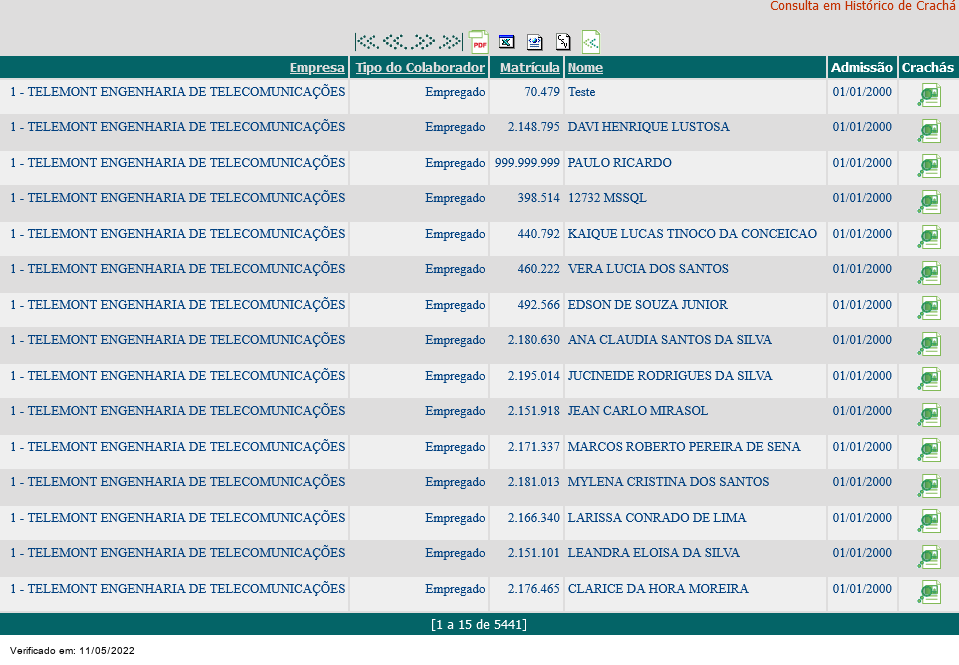
Task: Select name cell ANA CLAUDIA SANTOS DA SILVA
Action: coord(670,340)
